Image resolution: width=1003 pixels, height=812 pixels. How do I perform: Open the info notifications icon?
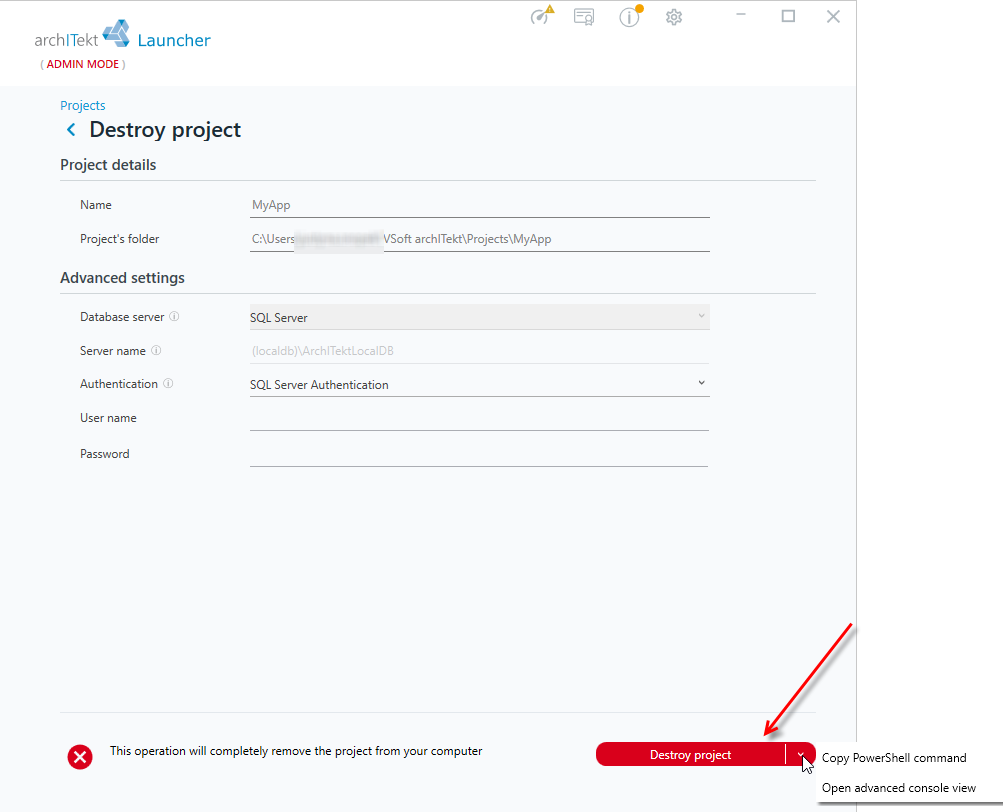click(630, 16)
